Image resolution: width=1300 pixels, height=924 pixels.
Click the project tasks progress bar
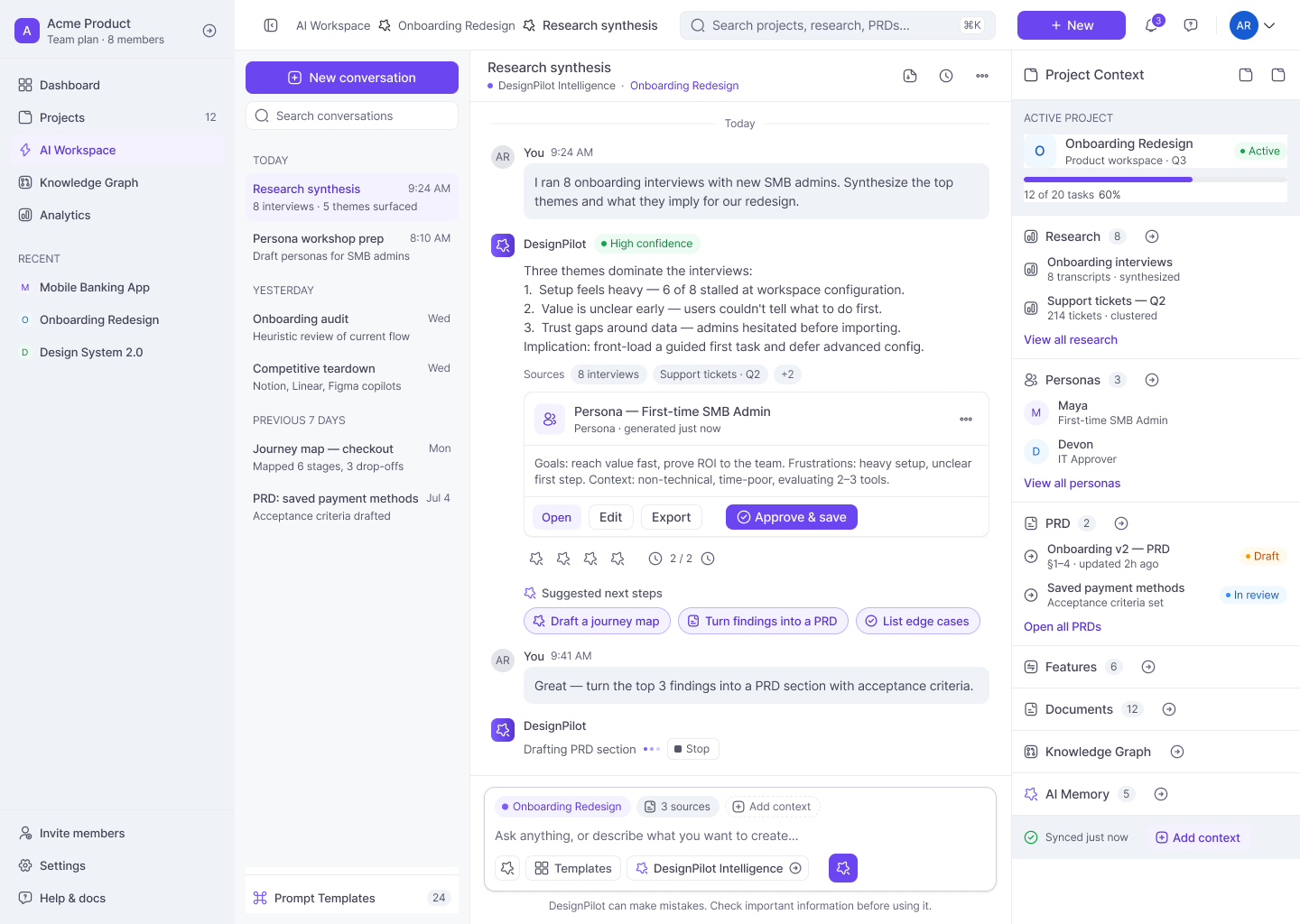click(1156, 180)
